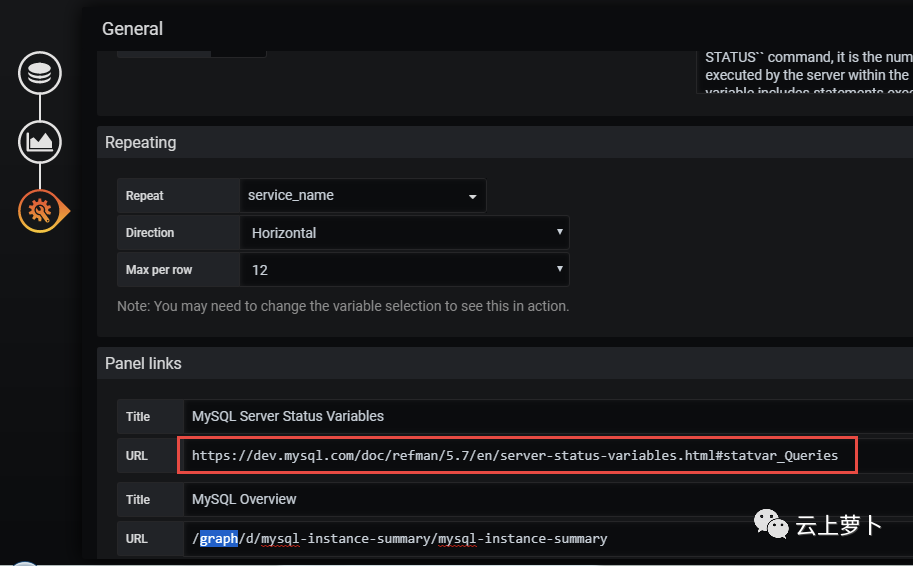Edit the MySQL Overview title field
Image resolution: width=913 pixels, height=566 pixels.
coord(548,500)
